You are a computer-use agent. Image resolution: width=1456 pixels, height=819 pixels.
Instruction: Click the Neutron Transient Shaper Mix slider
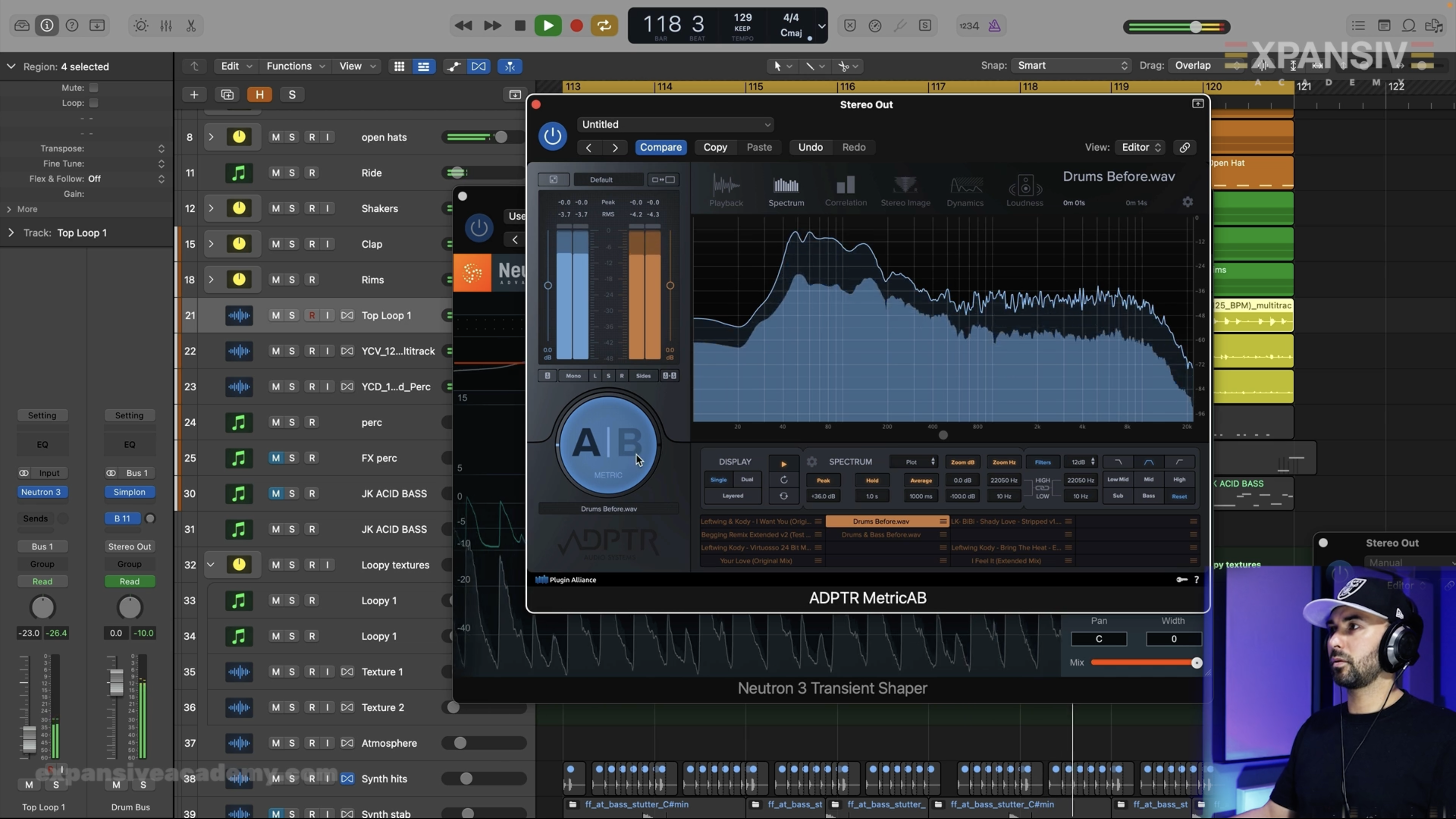[1144, 662]
